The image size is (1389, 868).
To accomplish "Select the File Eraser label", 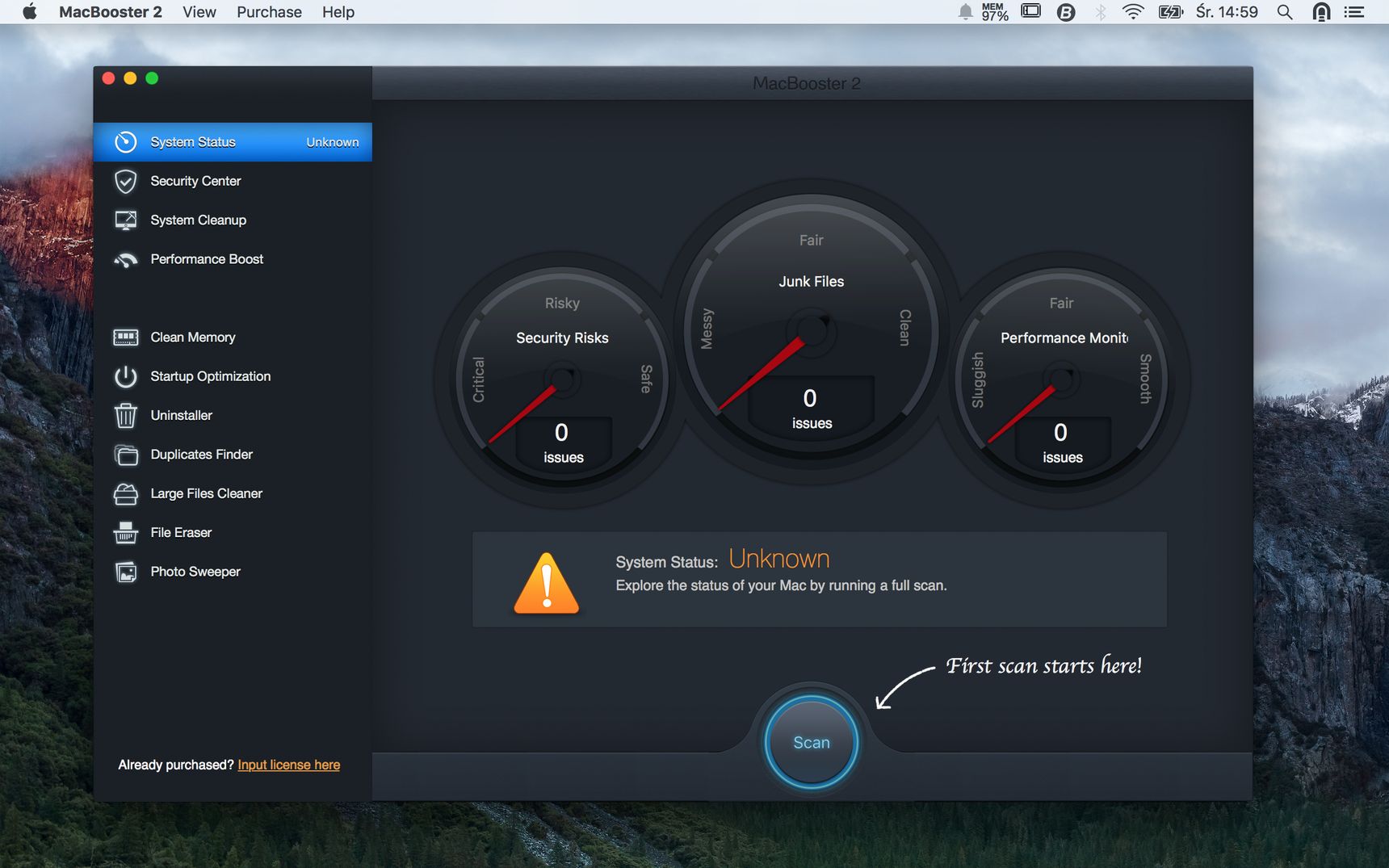I will pyautogui.click(x=181, y=533).
